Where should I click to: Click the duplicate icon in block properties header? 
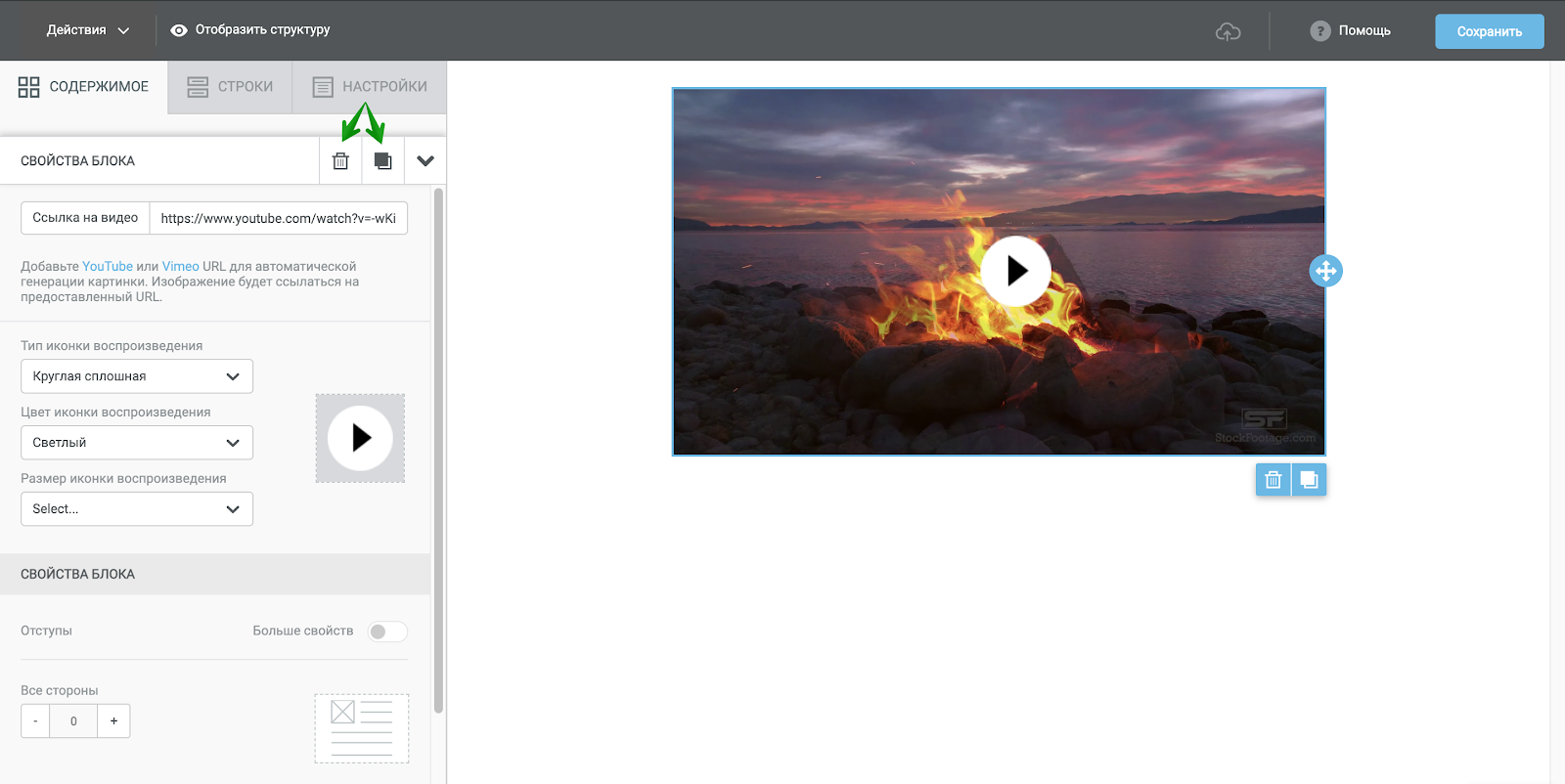(x=382, y=161)
